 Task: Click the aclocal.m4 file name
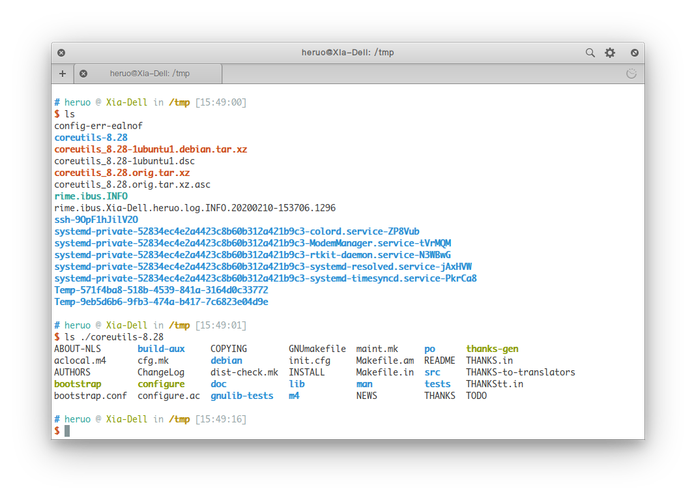[80, 361]
